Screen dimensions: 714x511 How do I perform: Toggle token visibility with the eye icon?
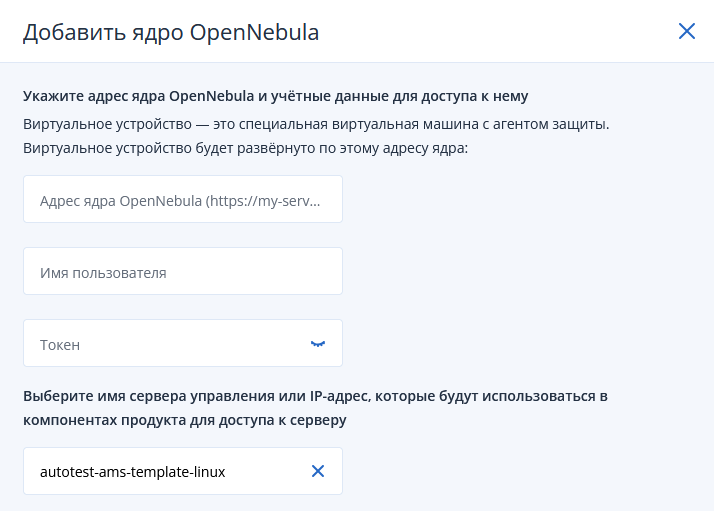[x=318, y=344]
